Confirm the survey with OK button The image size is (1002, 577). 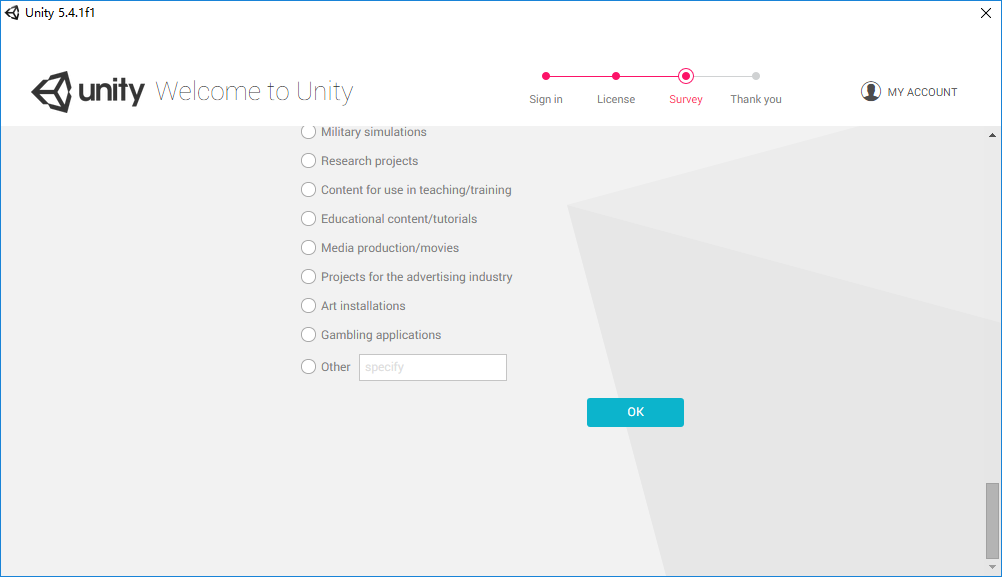(635, 412)
